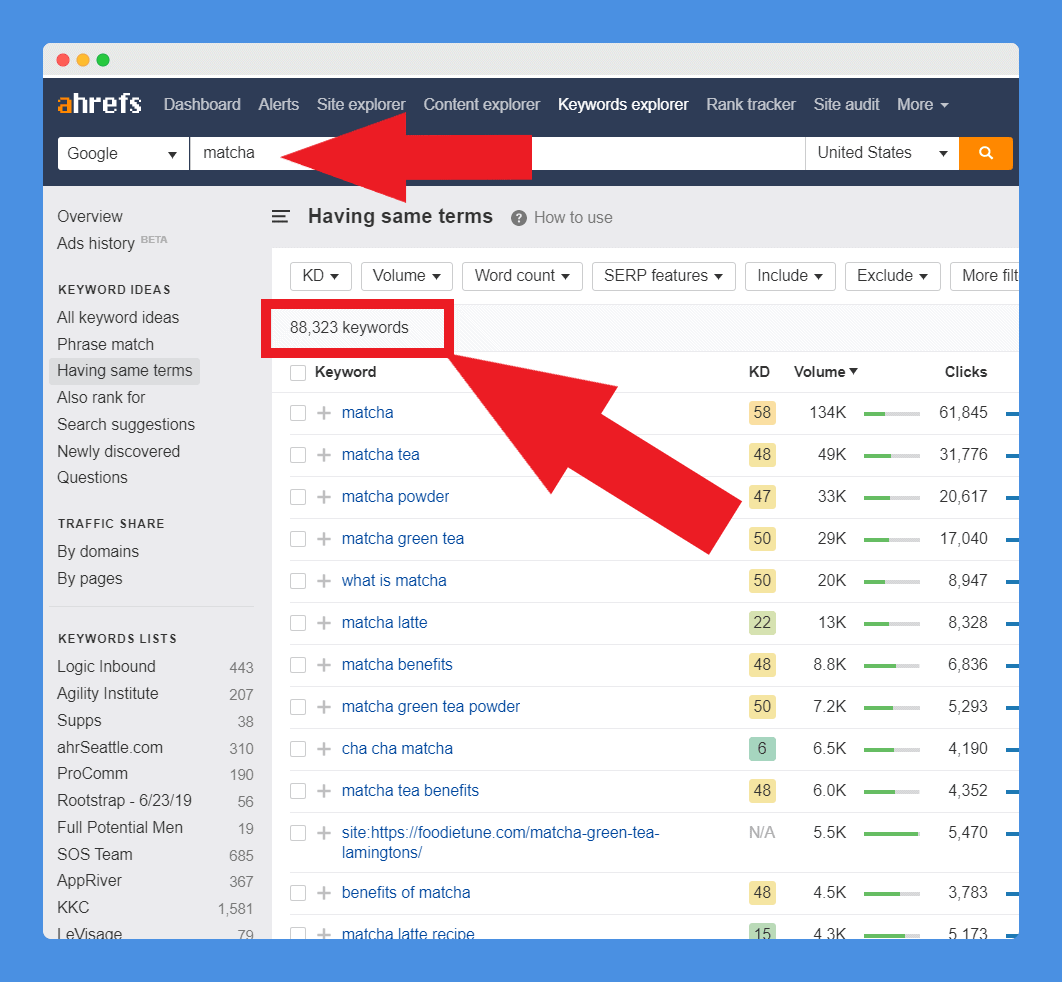Open Site explorer in the top nav
The height and width of the screenshot is (982, 1062).
click(361, 105)
